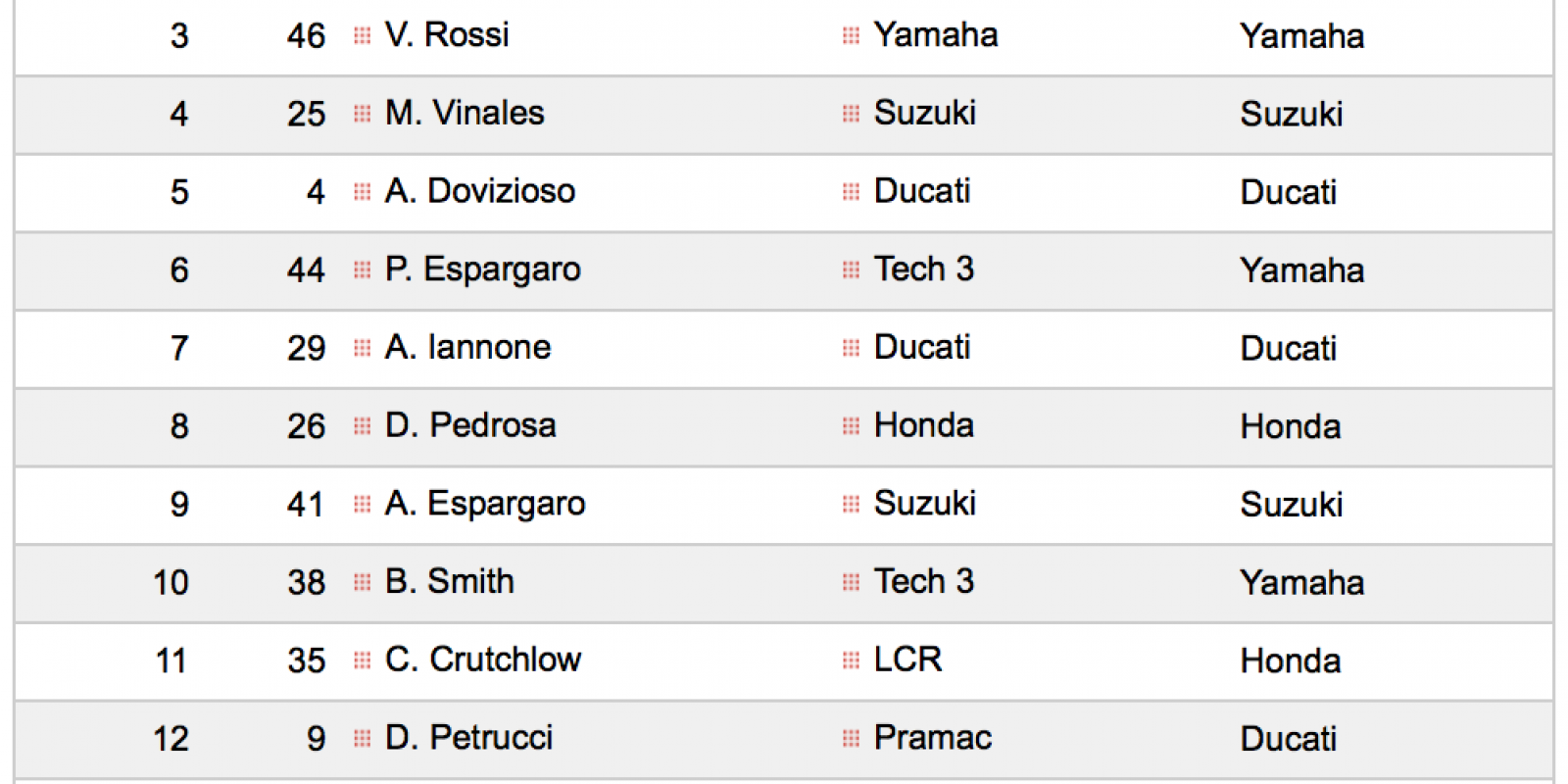The image size is (1568, 784).
Task: Click the grid icon beside M. Vinales
Action: pyautogui.click(x=362, y=114)
